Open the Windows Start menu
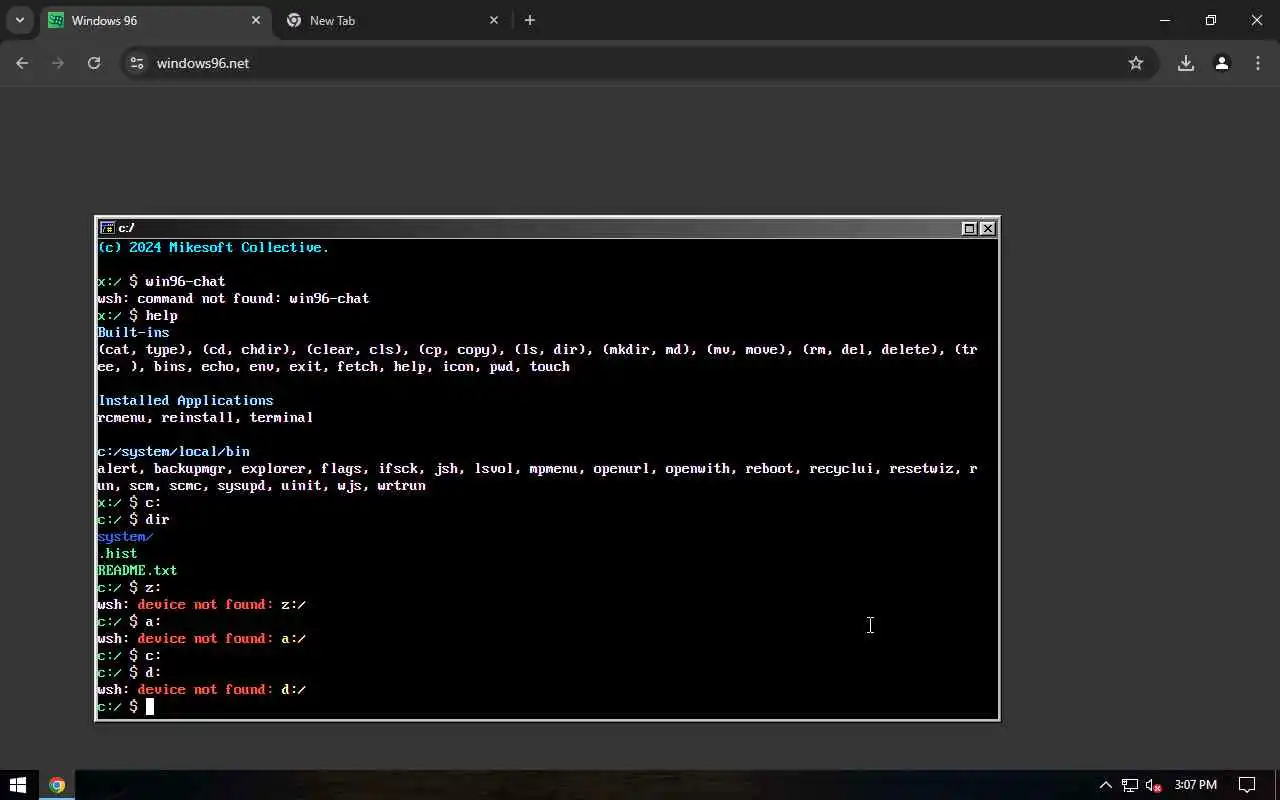 (x=17, y=785)
